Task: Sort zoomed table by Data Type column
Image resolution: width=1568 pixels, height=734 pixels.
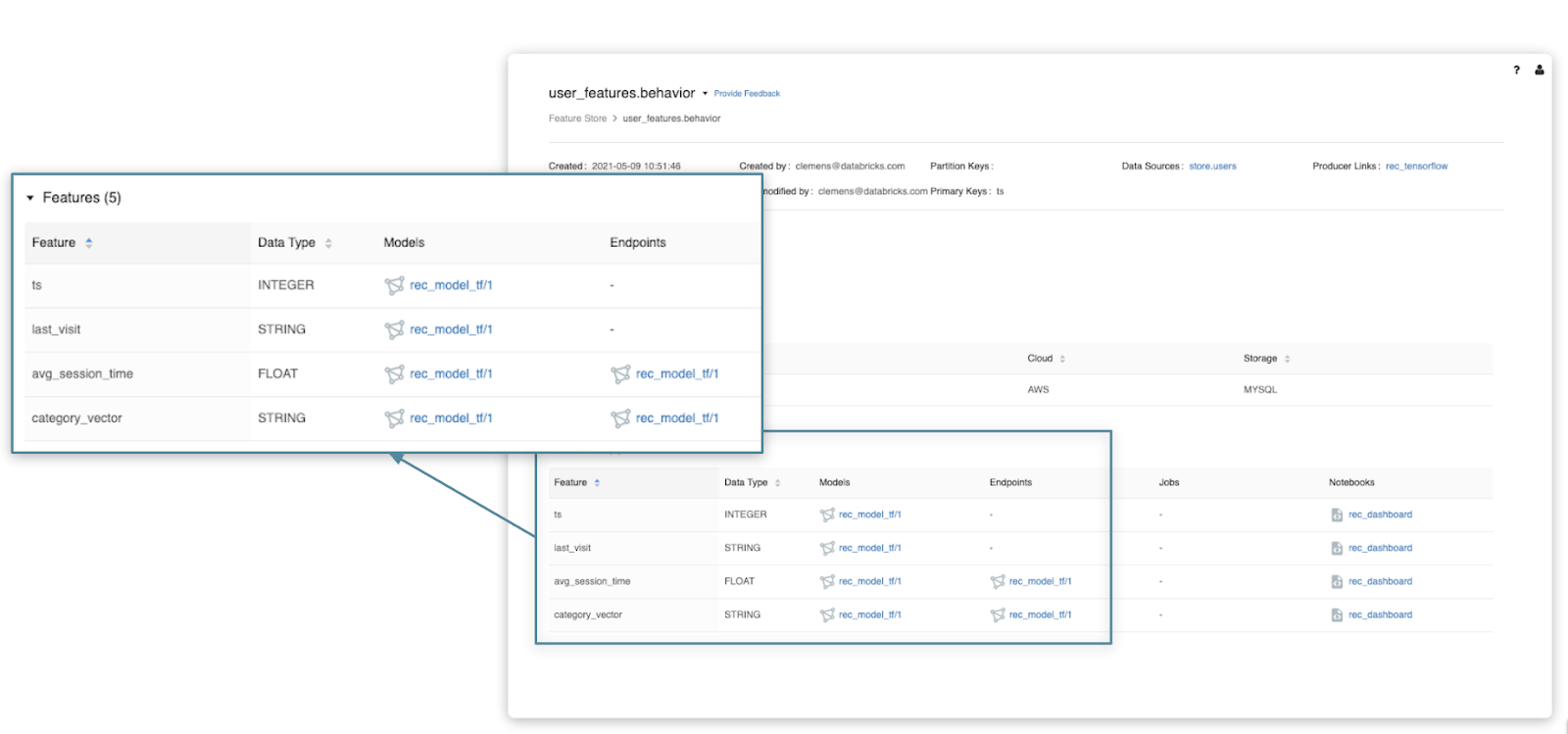Action: coord(328,243)
